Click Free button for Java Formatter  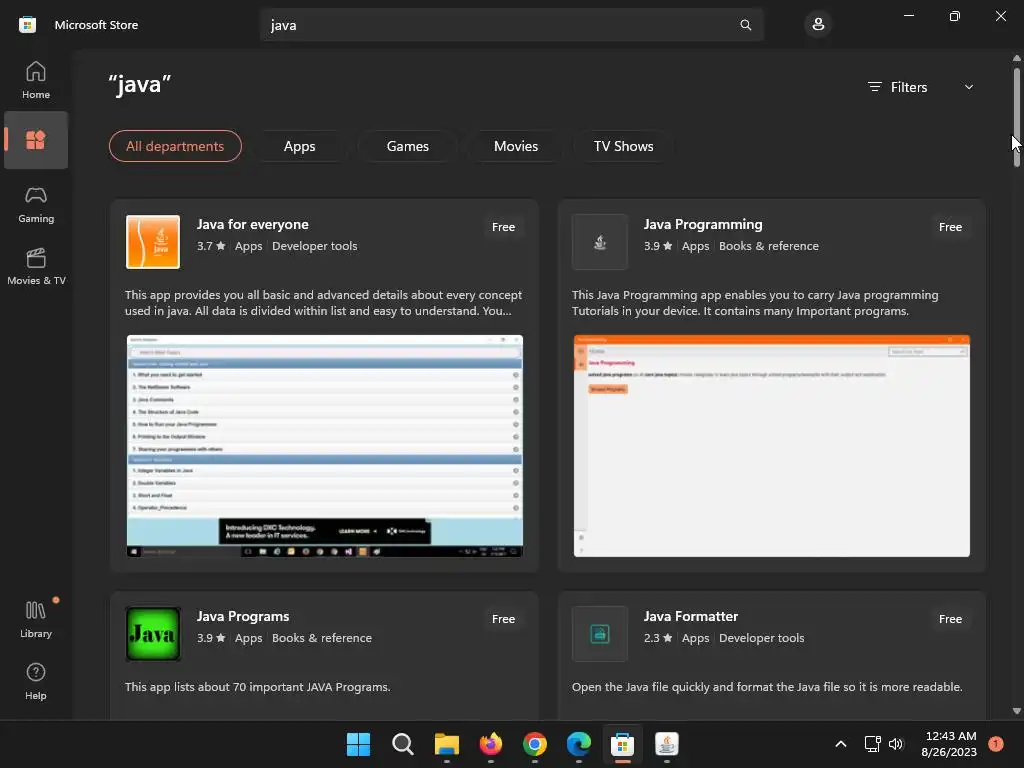click(x=950, y=618)
